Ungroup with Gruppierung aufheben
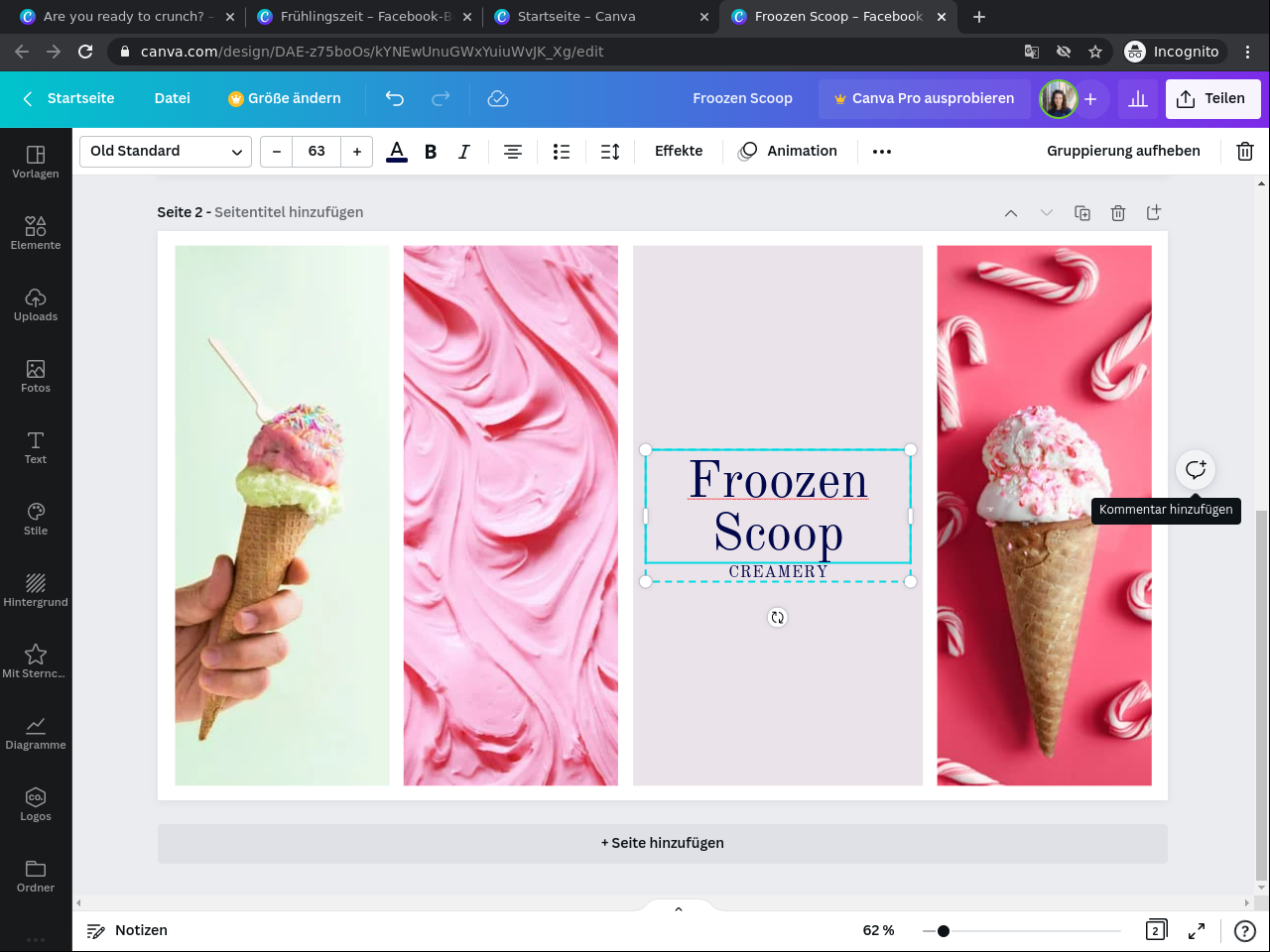Screen dimensions: 1270x952 pos(1123,151)
